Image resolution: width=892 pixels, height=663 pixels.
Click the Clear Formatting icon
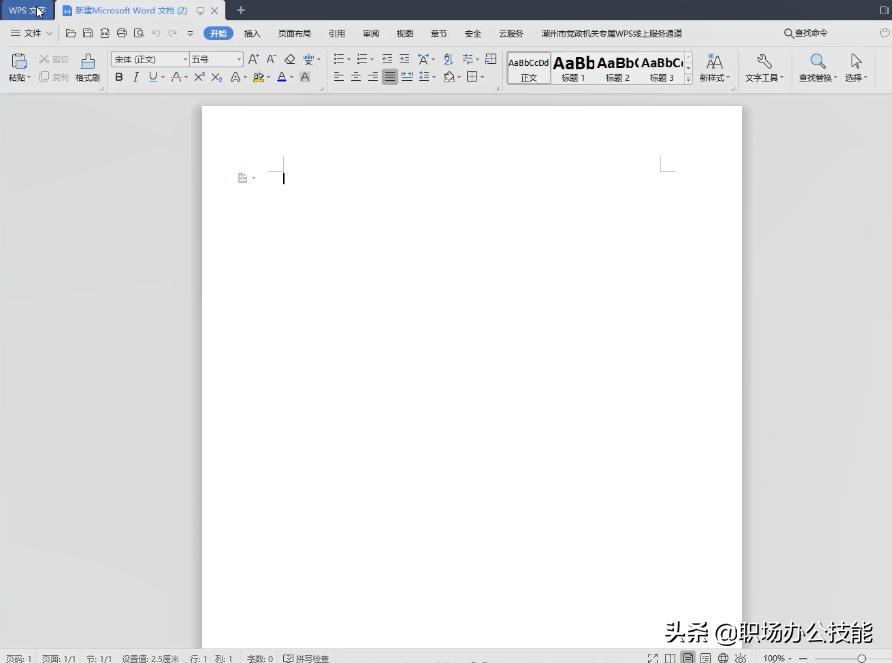(290, 58)
